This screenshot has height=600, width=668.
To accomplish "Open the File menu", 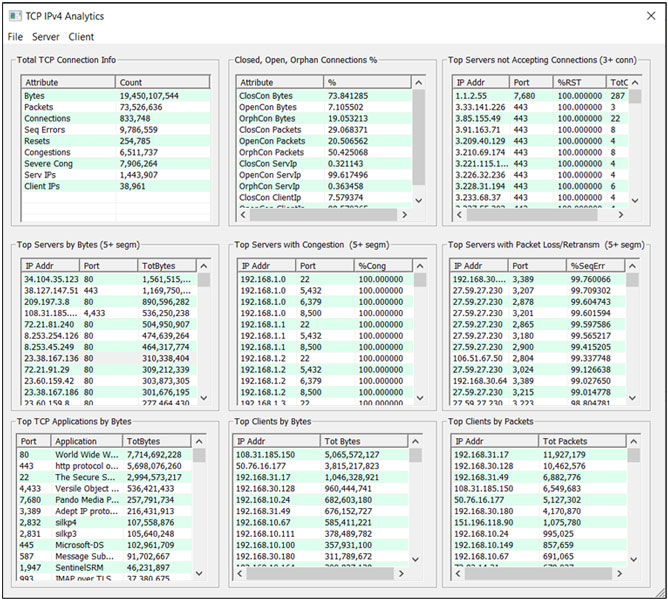I will tap(15, 37).
